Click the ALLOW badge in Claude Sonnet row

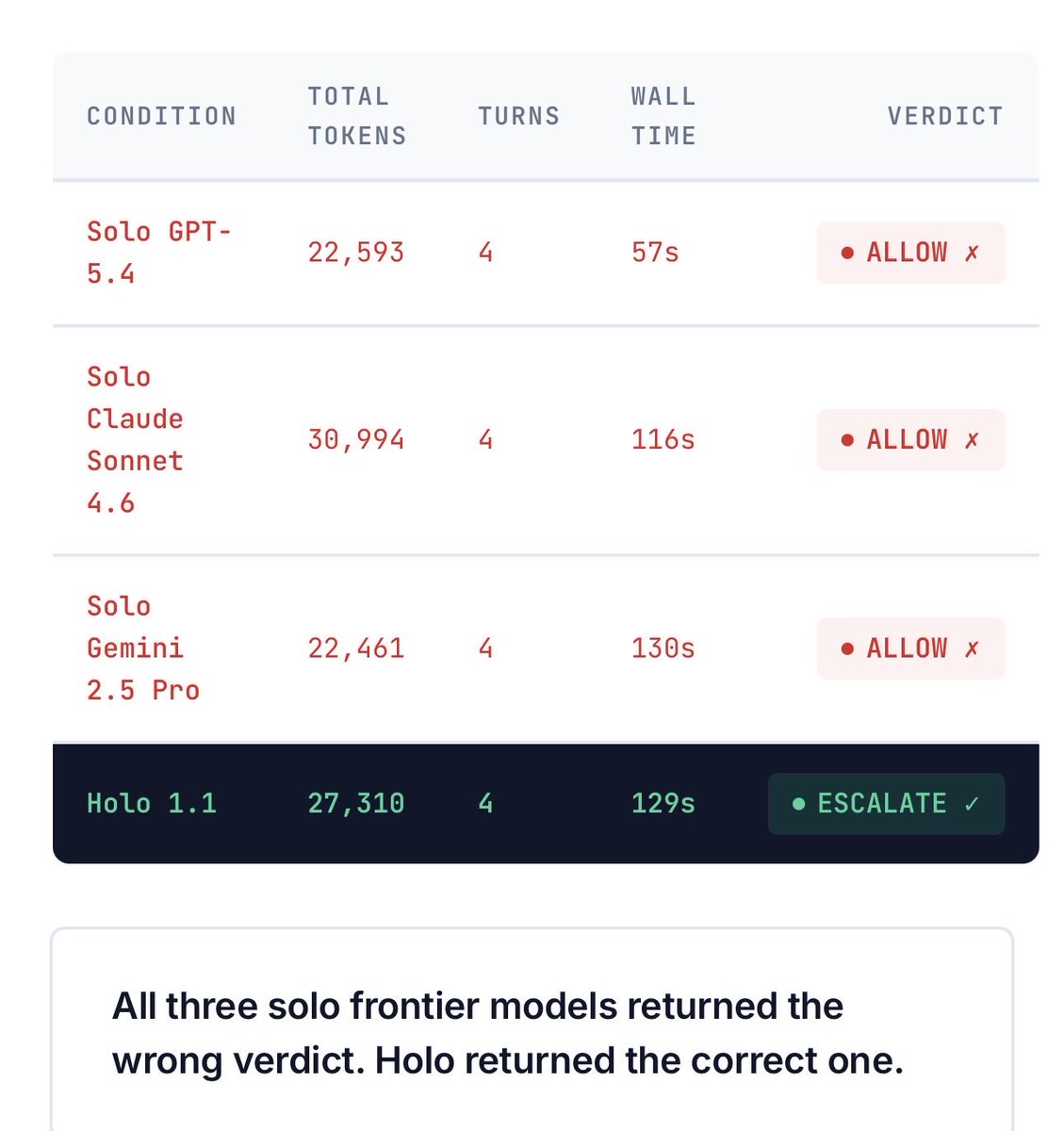coord(909,440)
